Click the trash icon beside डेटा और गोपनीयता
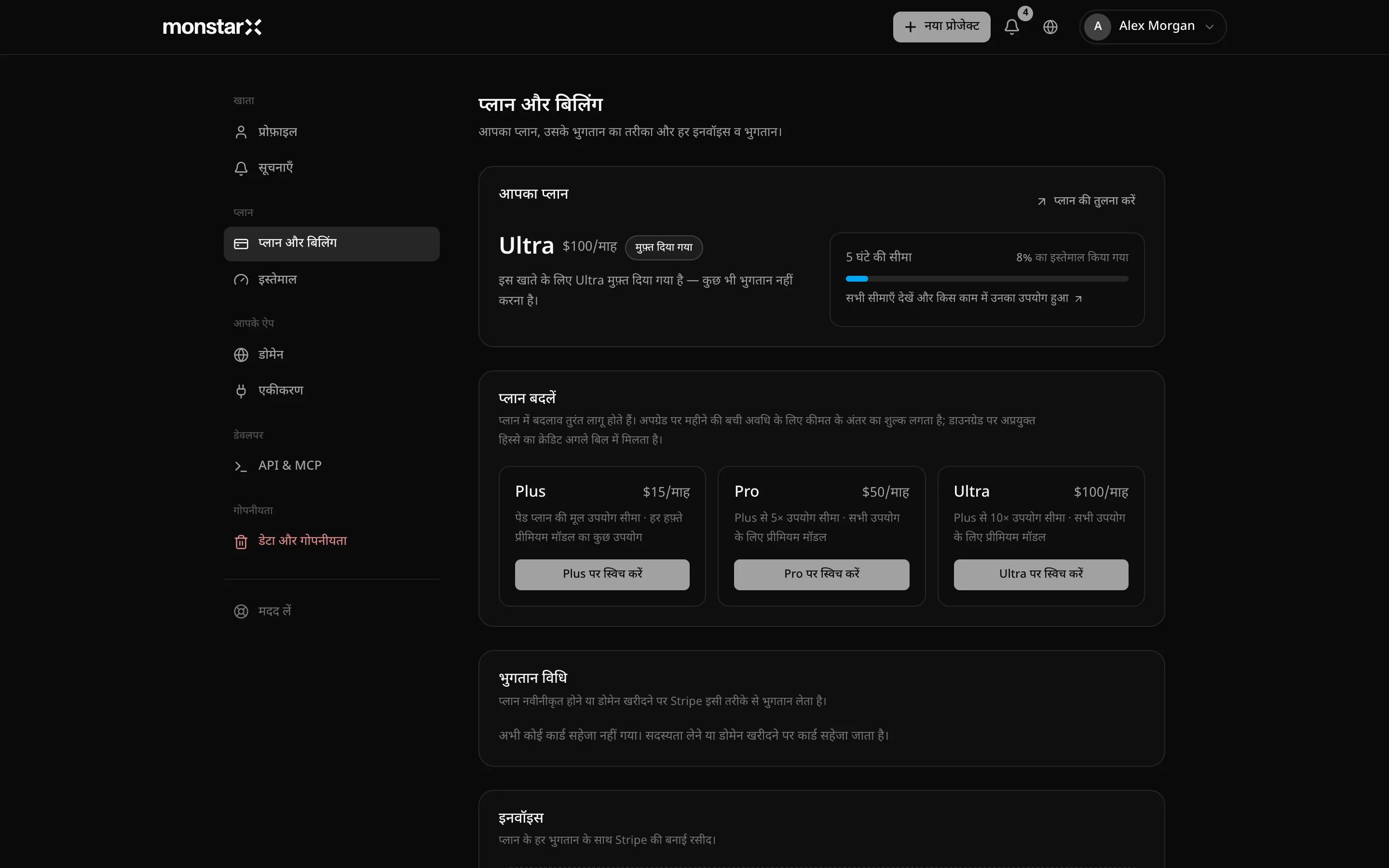Viewport: 1389px width, 868px height. [241, 542]
